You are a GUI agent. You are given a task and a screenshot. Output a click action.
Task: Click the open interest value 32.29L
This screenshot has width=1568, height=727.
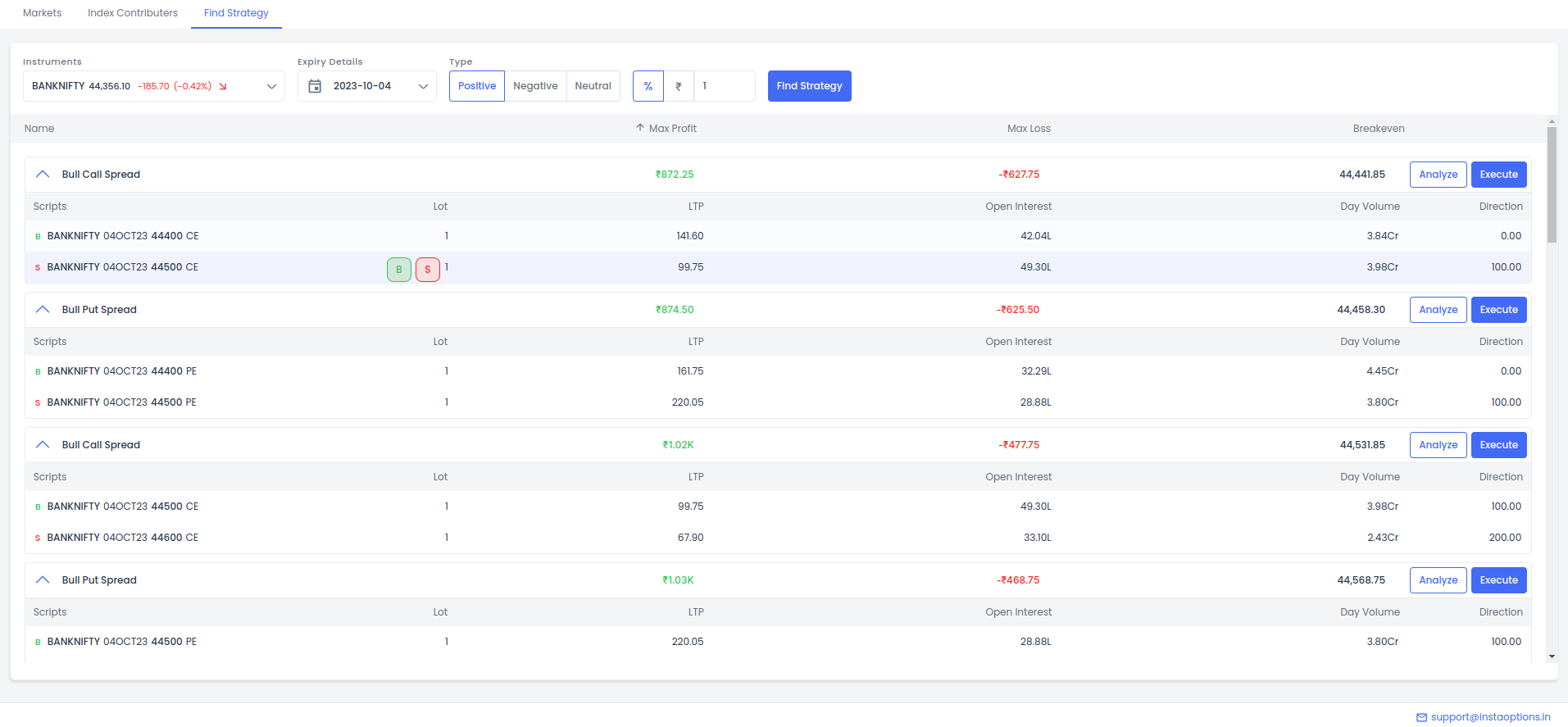[1036, 371]
